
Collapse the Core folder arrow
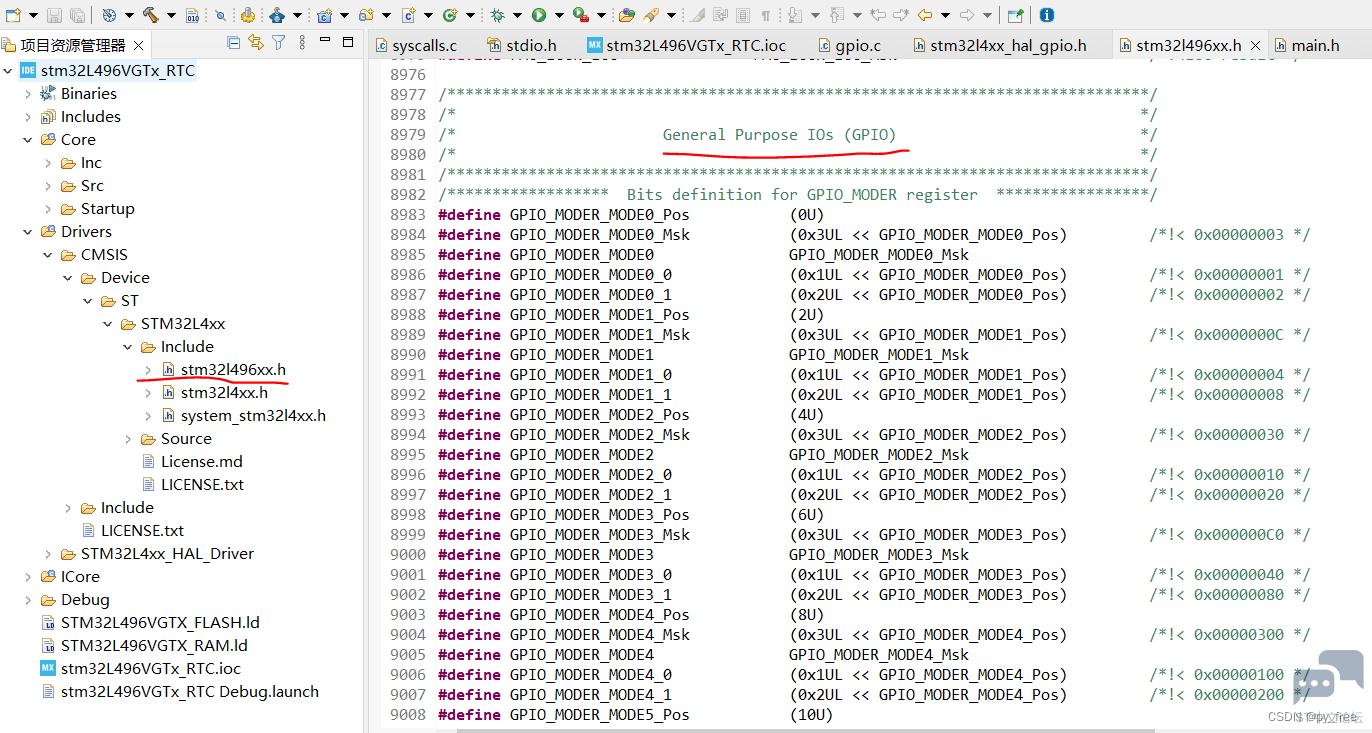click(x=28, y=139)
